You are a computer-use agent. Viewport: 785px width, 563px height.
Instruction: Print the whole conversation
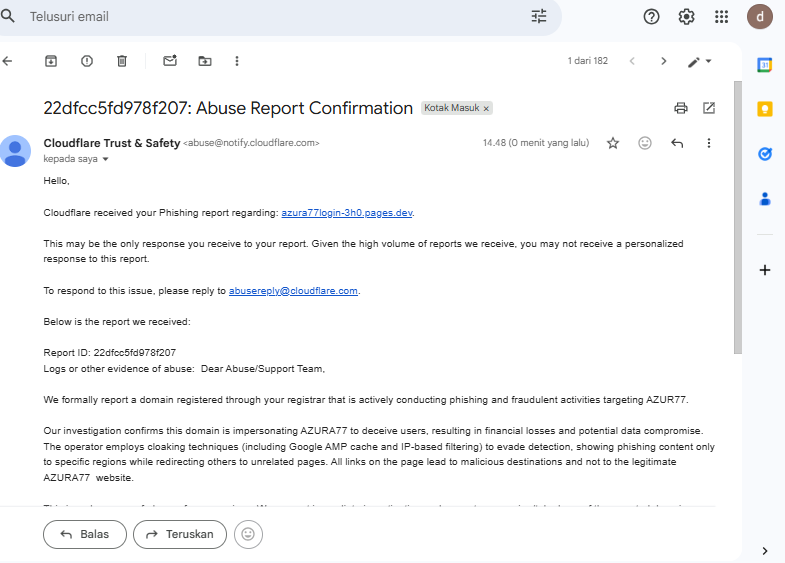pos(681,108)
